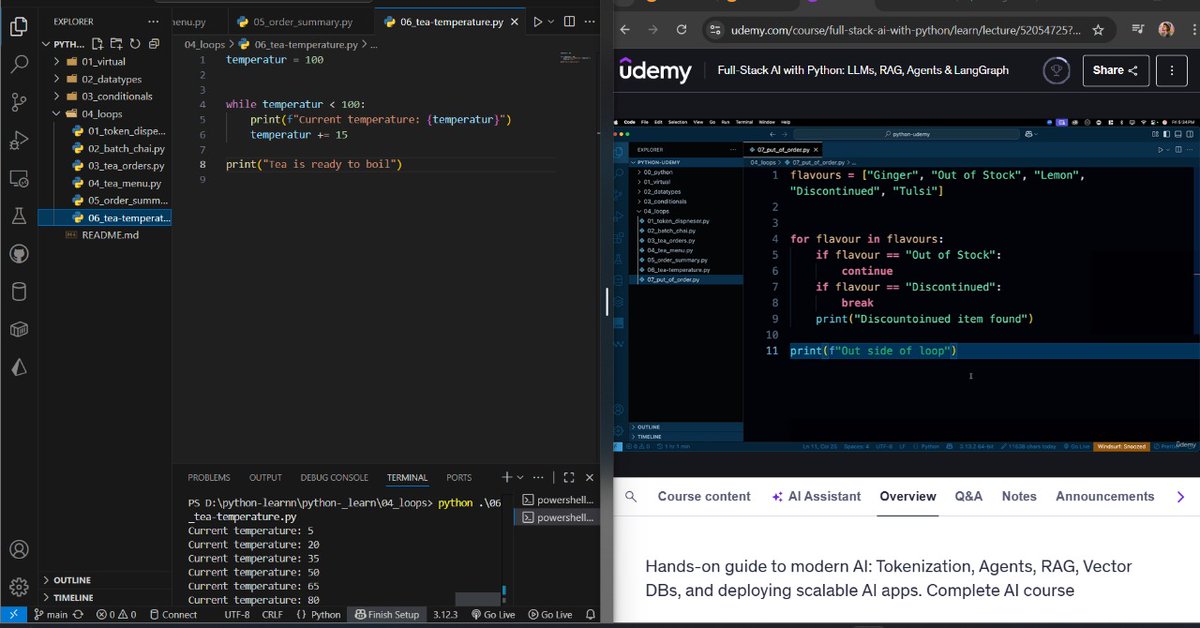Expand the TIMELINE section
The image size is (1200, 628).
(104, 597)
